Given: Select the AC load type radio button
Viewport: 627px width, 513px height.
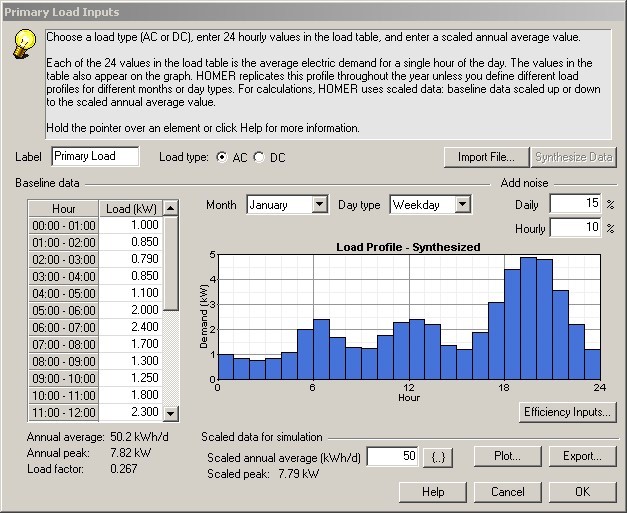Looking at the screenshot, I should pos(222,157).
